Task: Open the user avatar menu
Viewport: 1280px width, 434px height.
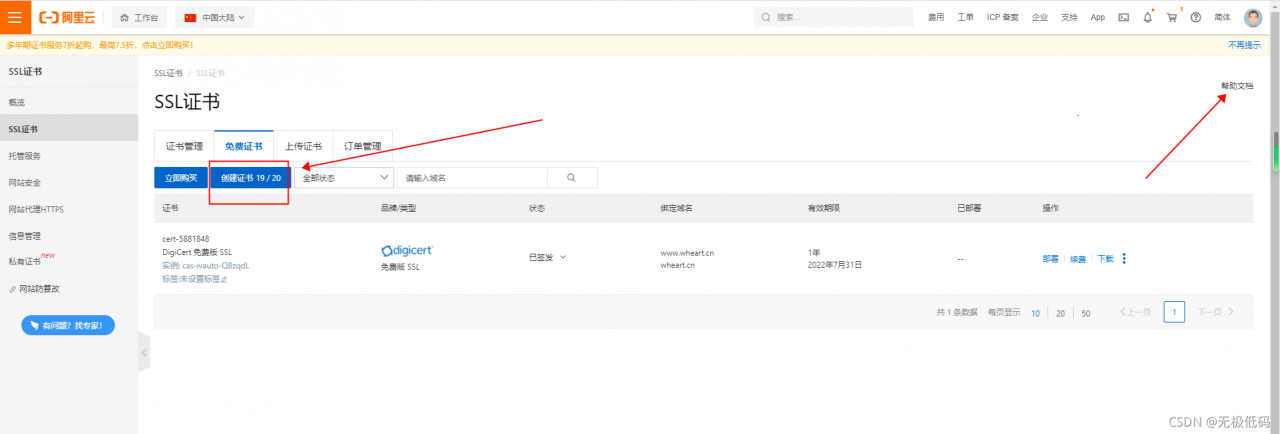Action: [x=1254, y=17]
